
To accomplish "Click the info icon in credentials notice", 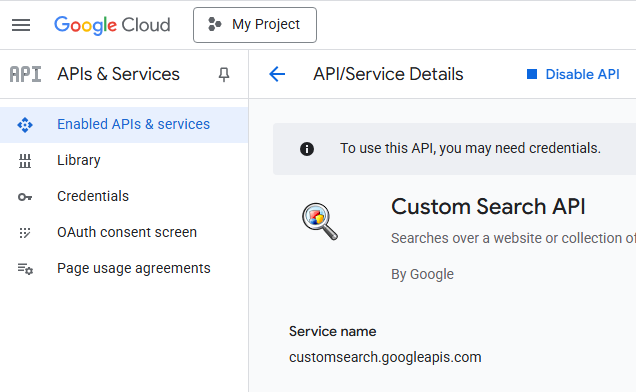I will click(307, 149).
